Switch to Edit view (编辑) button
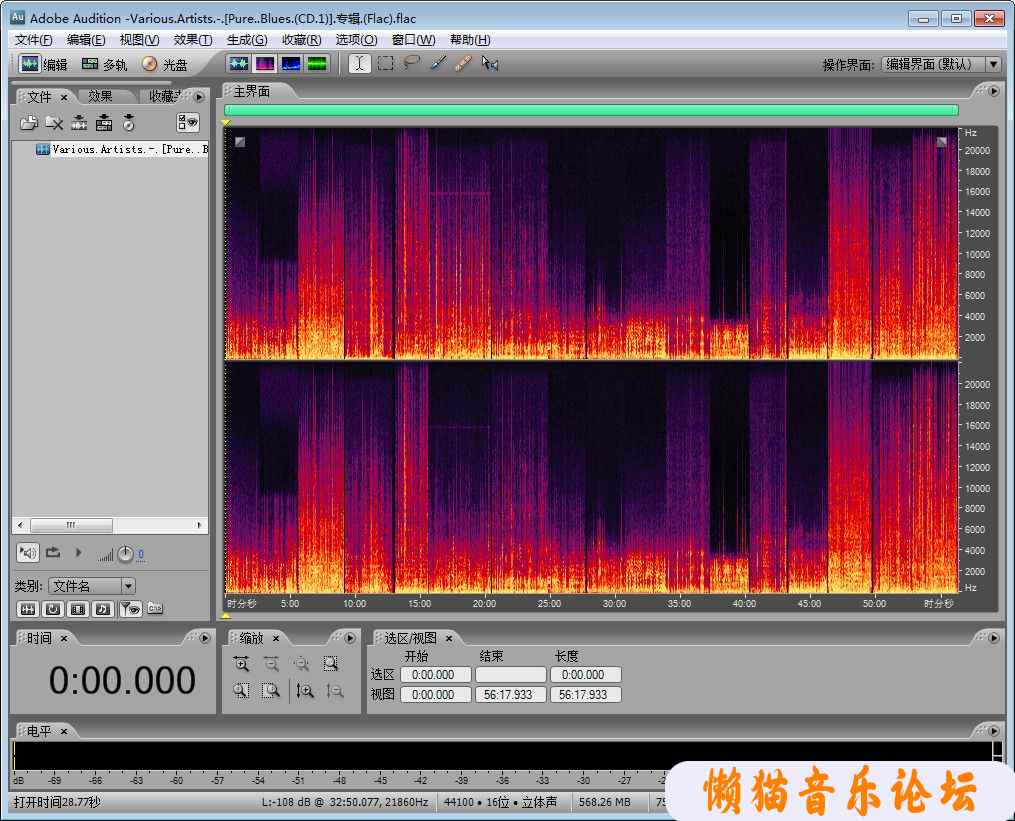This screenshot has height=821, width=1015. click(x=43, y=64)
